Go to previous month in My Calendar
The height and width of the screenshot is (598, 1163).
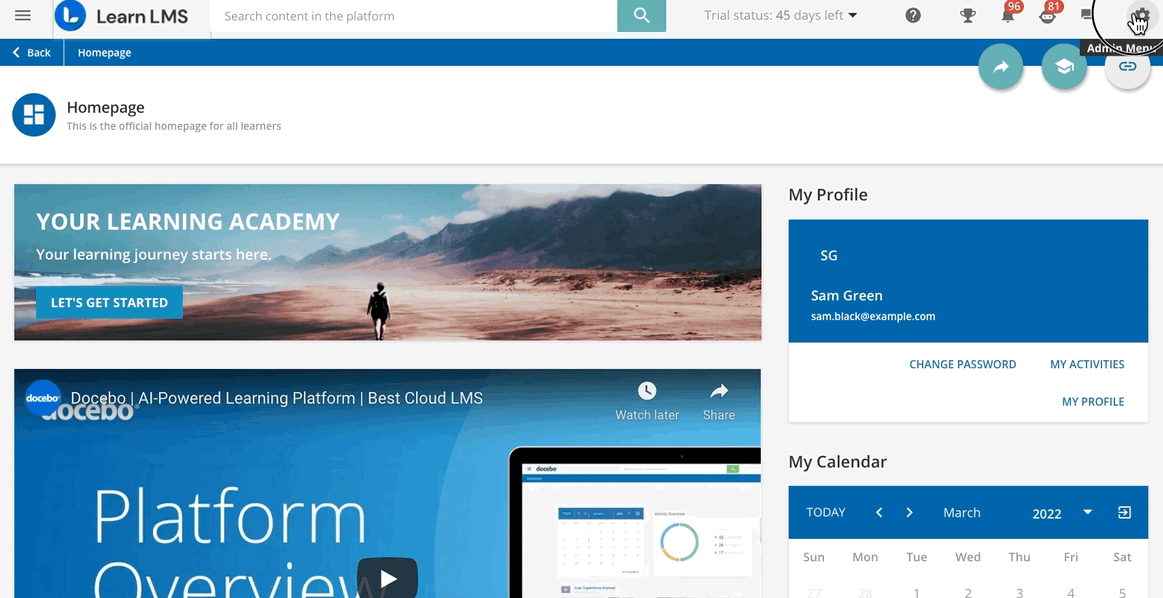pos(879,513)
